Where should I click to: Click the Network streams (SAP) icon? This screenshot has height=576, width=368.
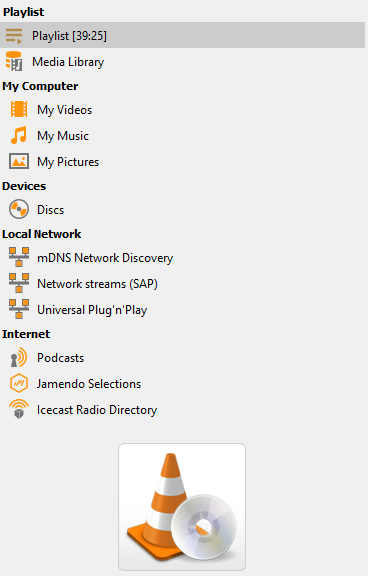point(19,283)
